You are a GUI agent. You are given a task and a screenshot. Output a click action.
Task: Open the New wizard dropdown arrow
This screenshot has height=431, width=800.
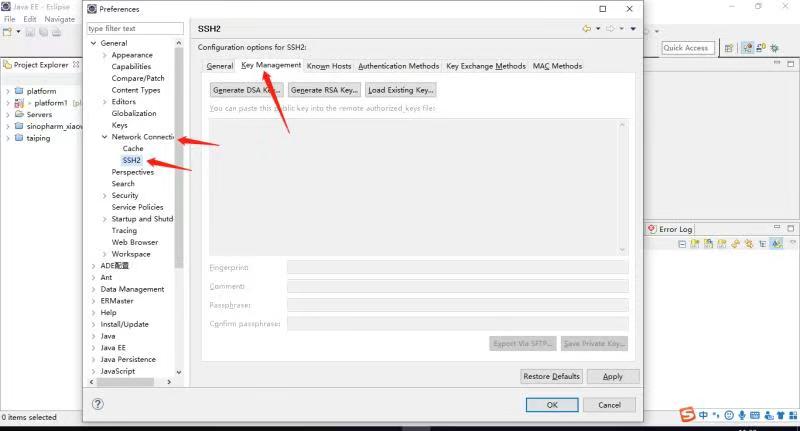click(x=18, y=32)
